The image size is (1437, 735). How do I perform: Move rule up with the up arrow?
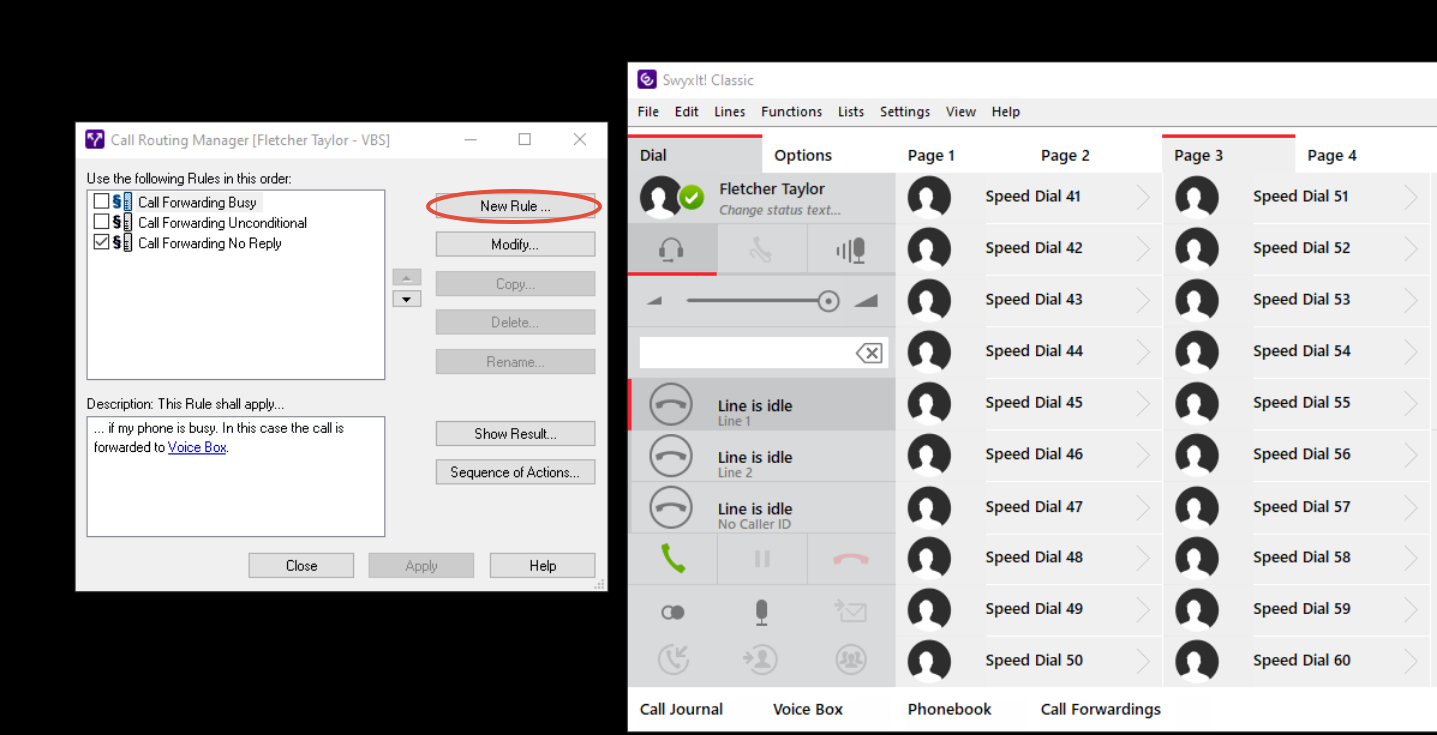pos(406,277)
